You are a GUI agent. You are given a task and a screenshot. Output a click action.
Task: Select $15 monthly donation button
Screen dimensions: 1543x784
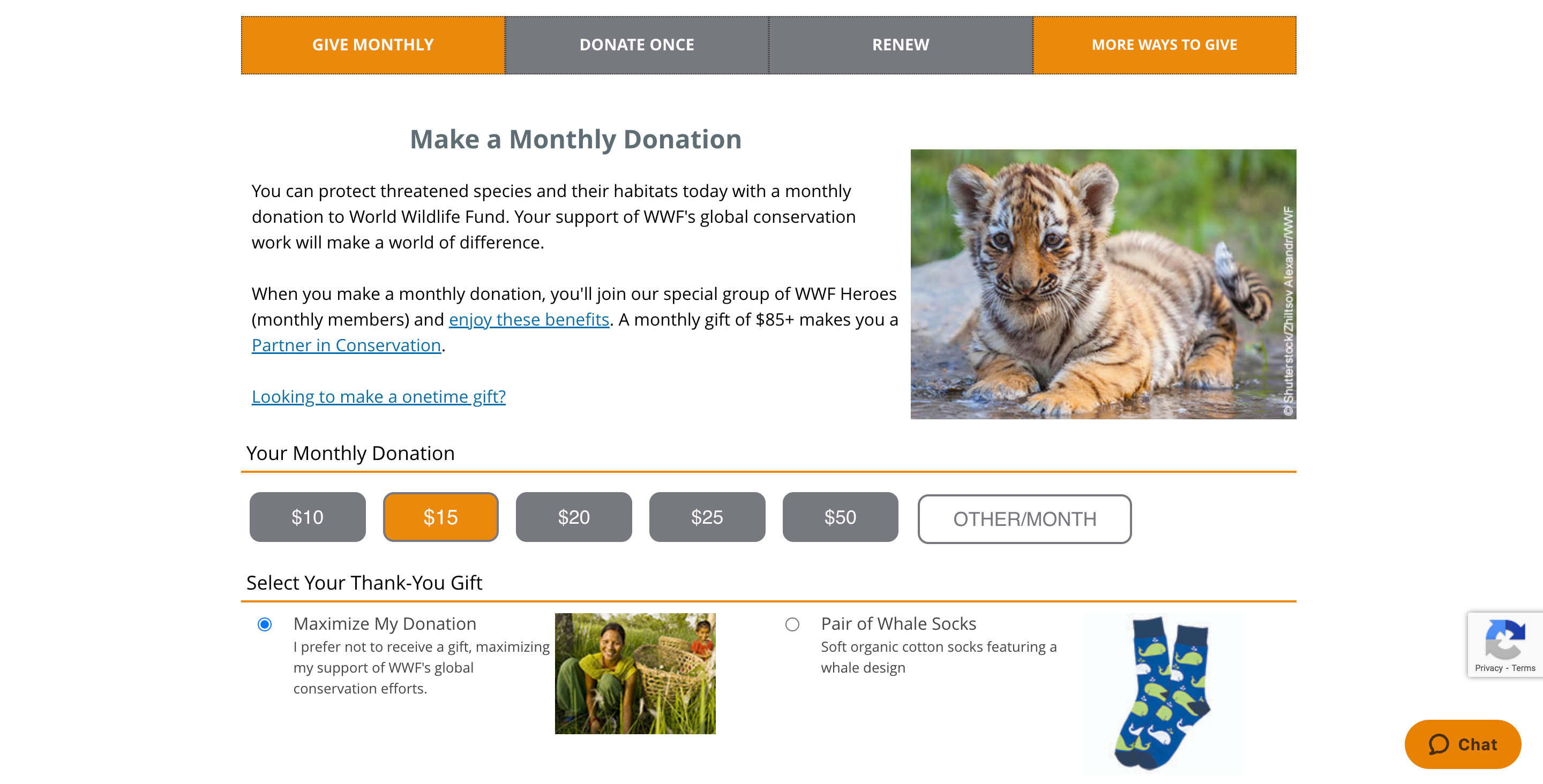pyautogui.click(x=440, y=516)
